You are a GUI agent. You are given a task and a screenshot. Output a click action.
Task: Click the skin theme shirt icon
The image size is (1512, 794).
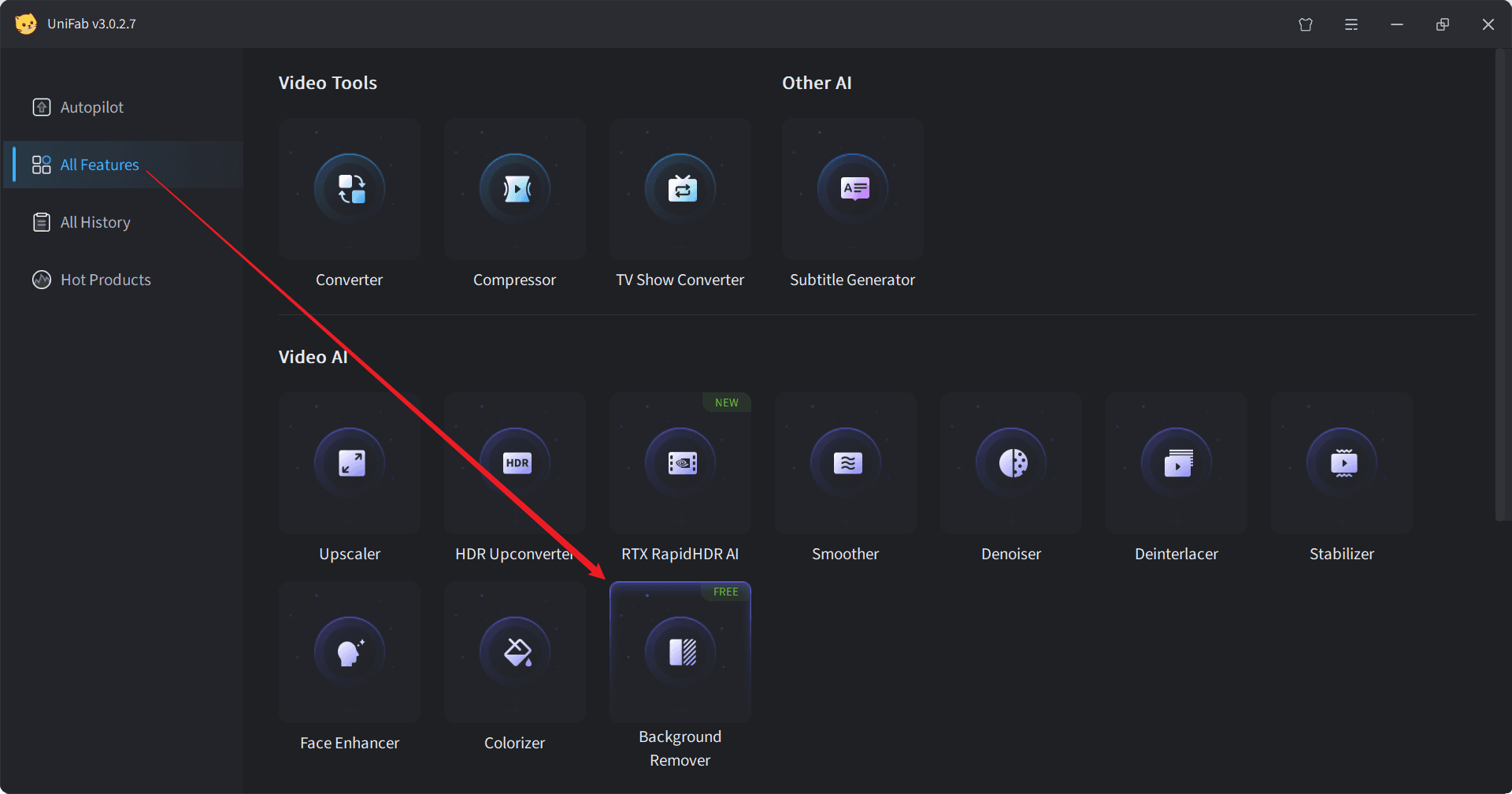[x=1306, y=24]
